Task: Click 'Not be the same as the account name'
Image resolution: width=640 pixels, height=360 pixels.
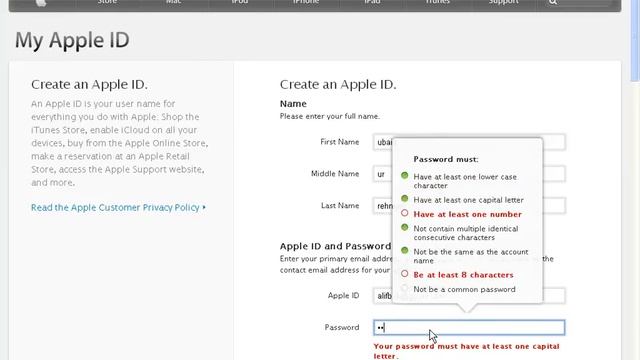Action: tap(471, 256)
